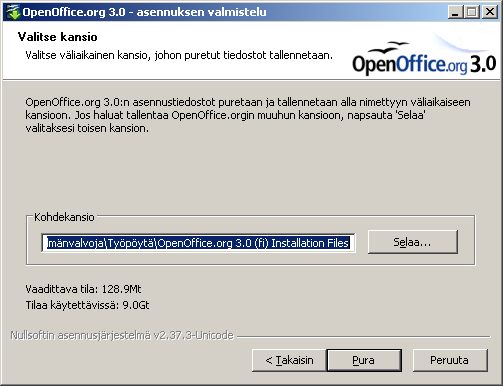Click the description paragraph about installation files
Viewport: 503px width, 386px height.
coord(248,115)
